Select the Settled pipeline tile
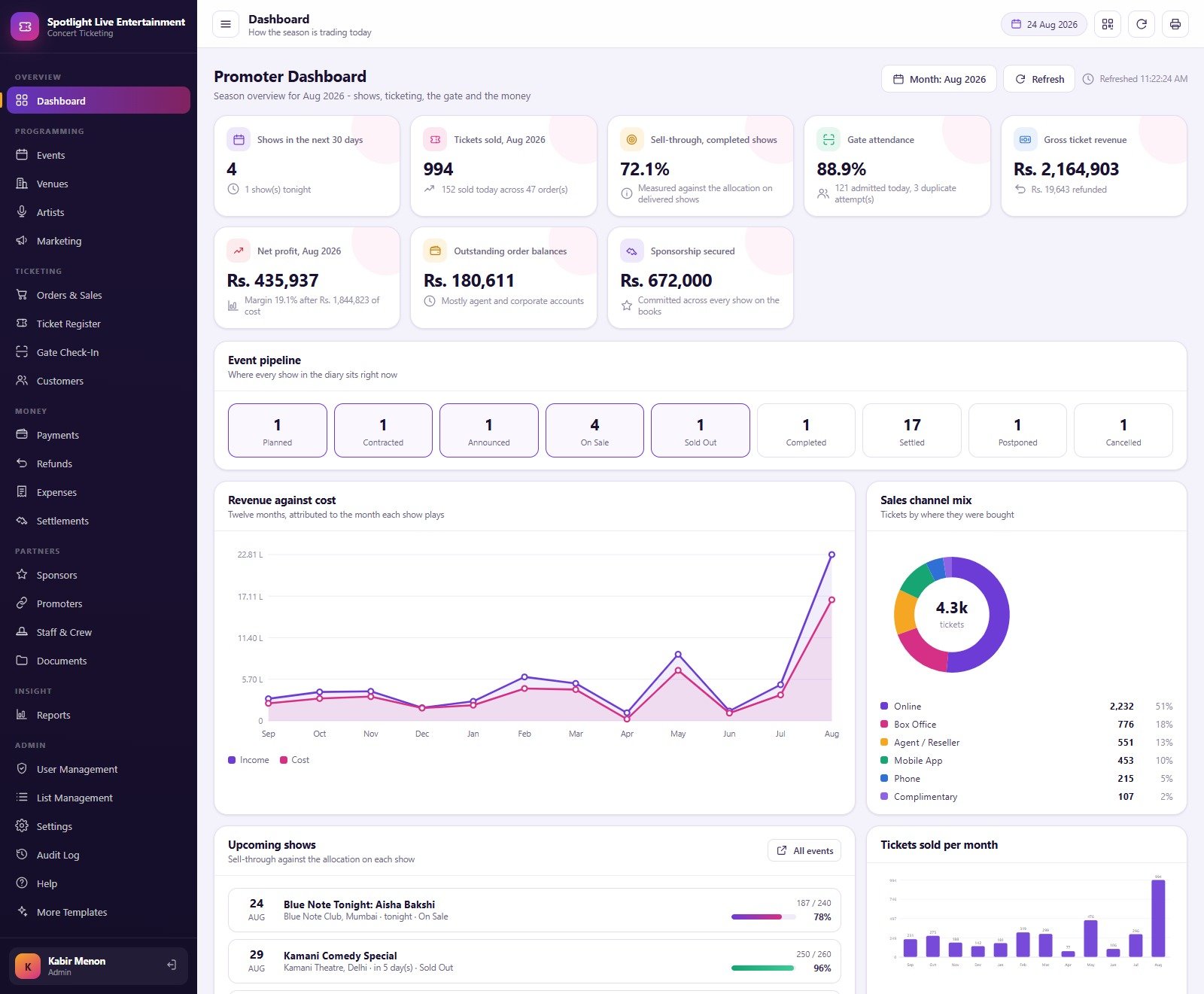This screenshot has width=1204, height=994. click(x=912, y=430)
